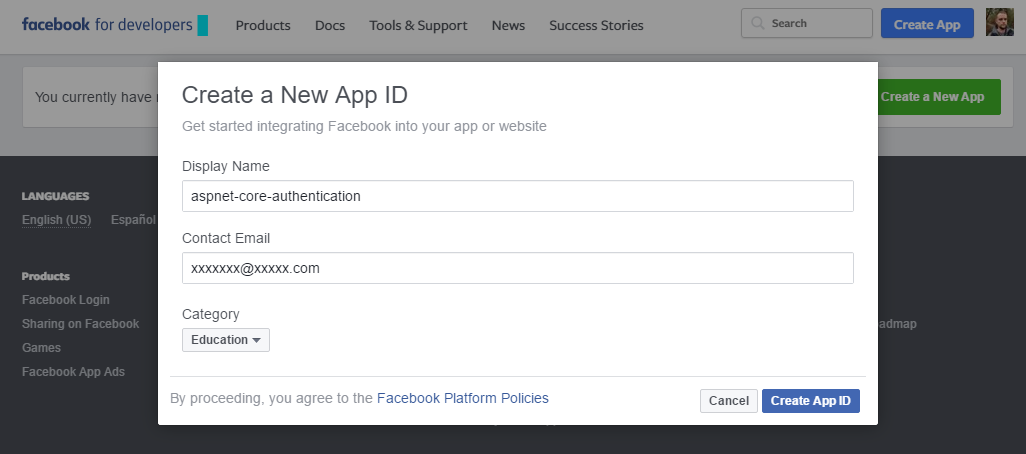Click in the Search box
The height and width of the screenshot is (454, 1026).
[815, 23]
